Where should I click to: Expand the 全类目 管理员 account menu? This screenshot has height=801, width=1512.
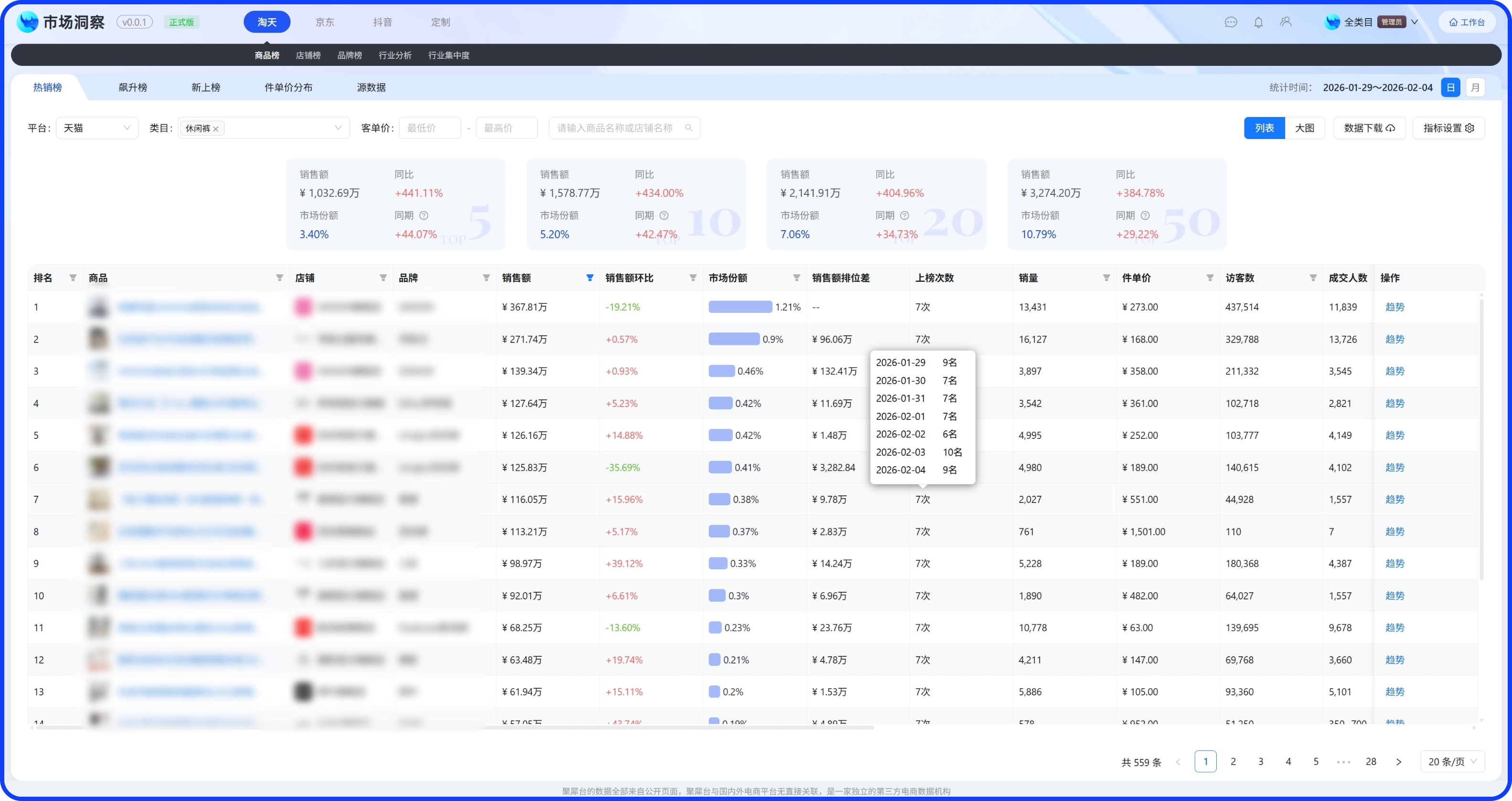coord(1414,22)
